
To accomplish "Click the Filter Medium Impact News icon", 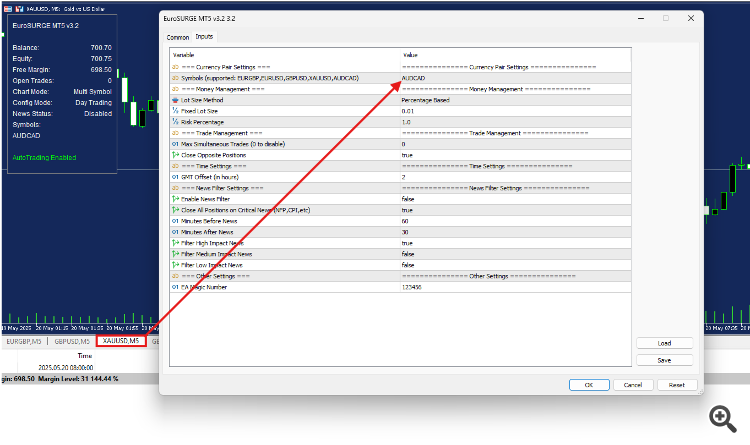I will pyautogui.click(x=175, y=254).
